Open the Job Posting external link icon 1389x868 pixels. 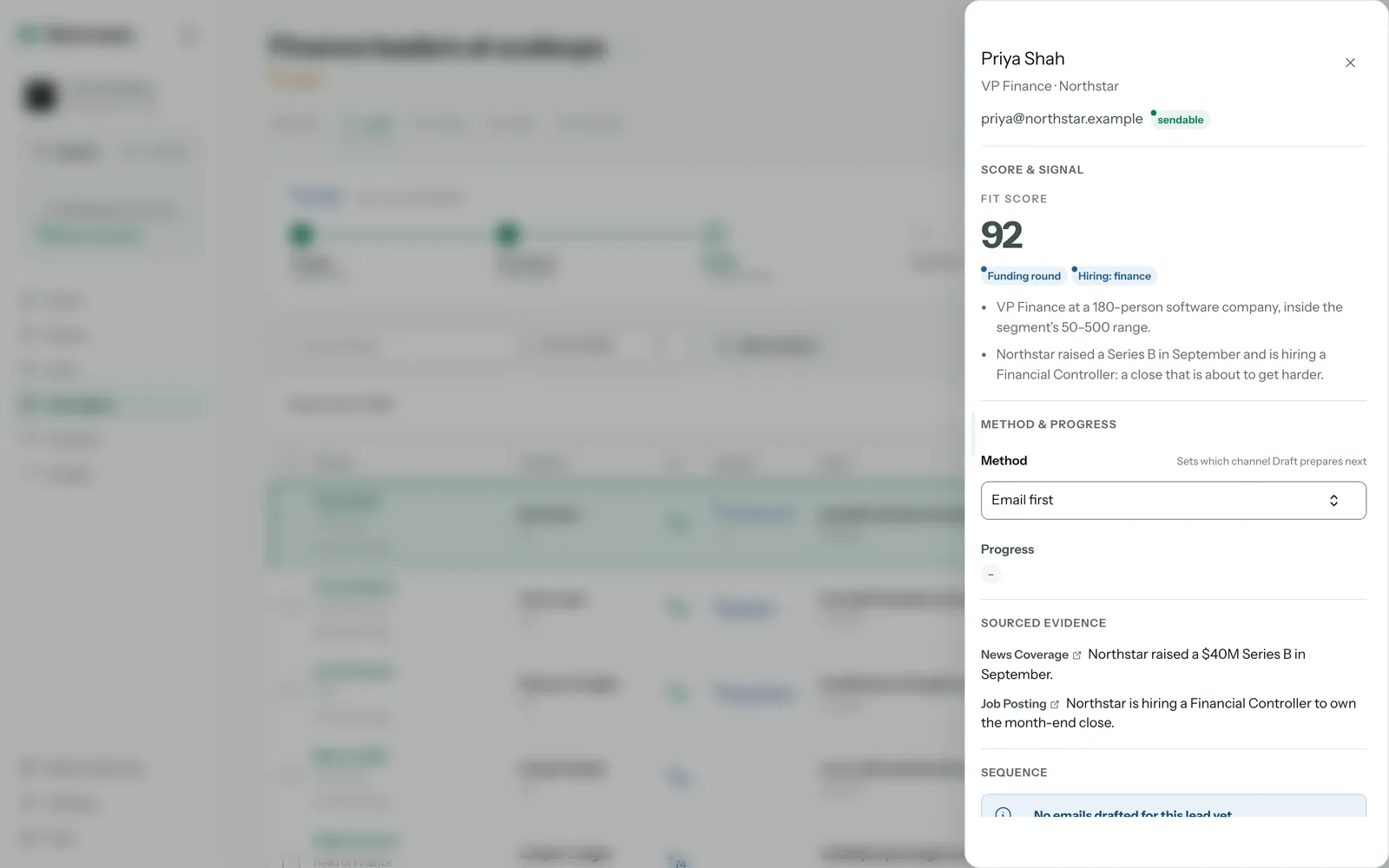coord(1055,705)
